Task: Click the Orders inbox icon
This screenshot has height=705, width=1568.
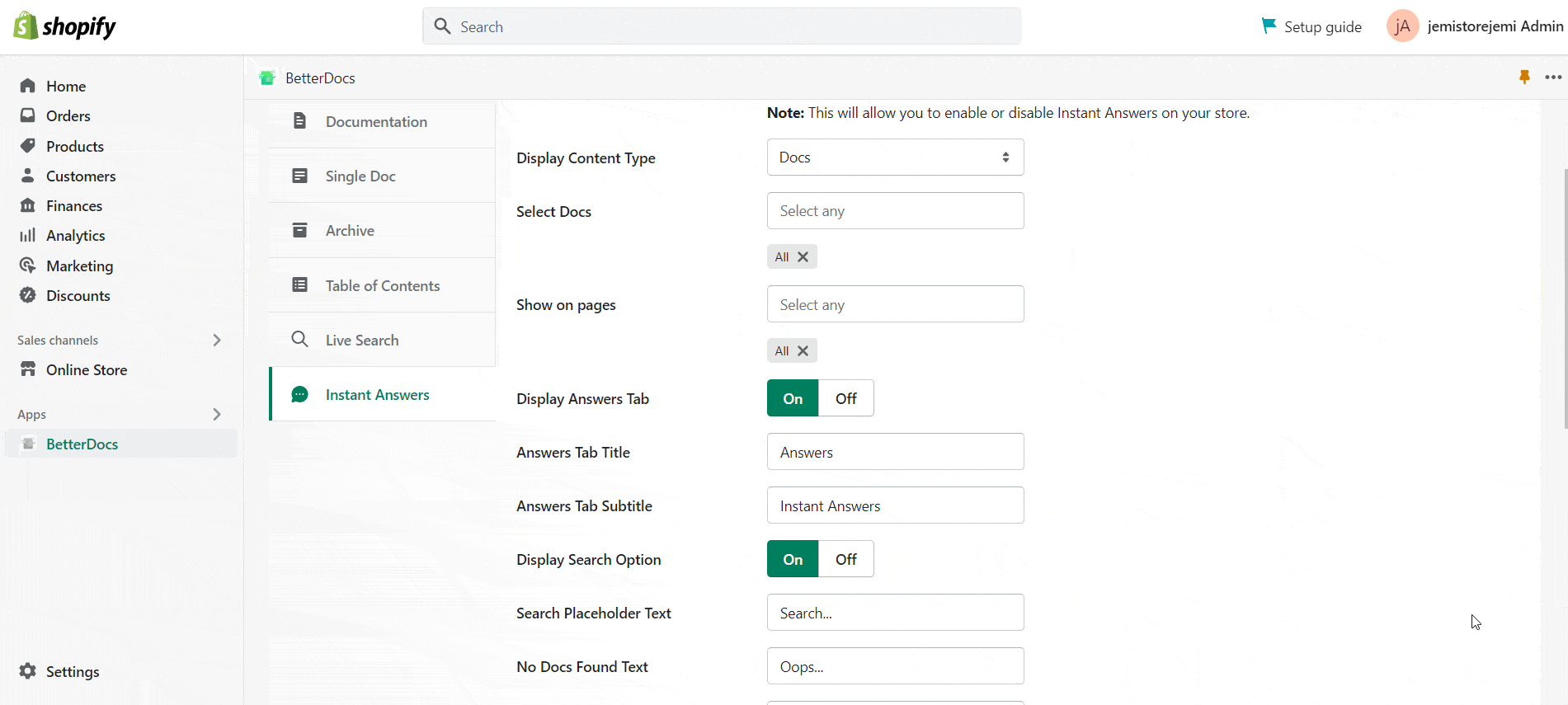Action: tap(28, 115)
